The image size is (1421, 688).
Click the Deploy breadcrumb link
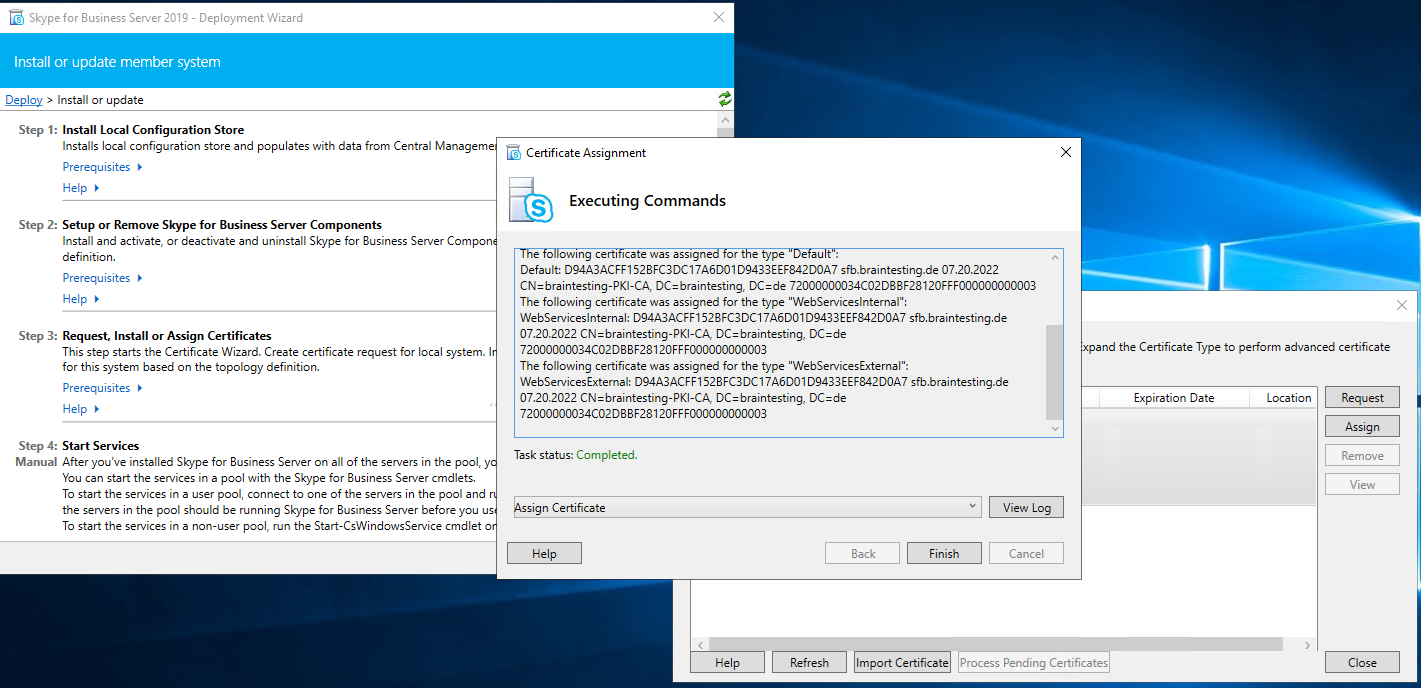[x=24, y=100]
